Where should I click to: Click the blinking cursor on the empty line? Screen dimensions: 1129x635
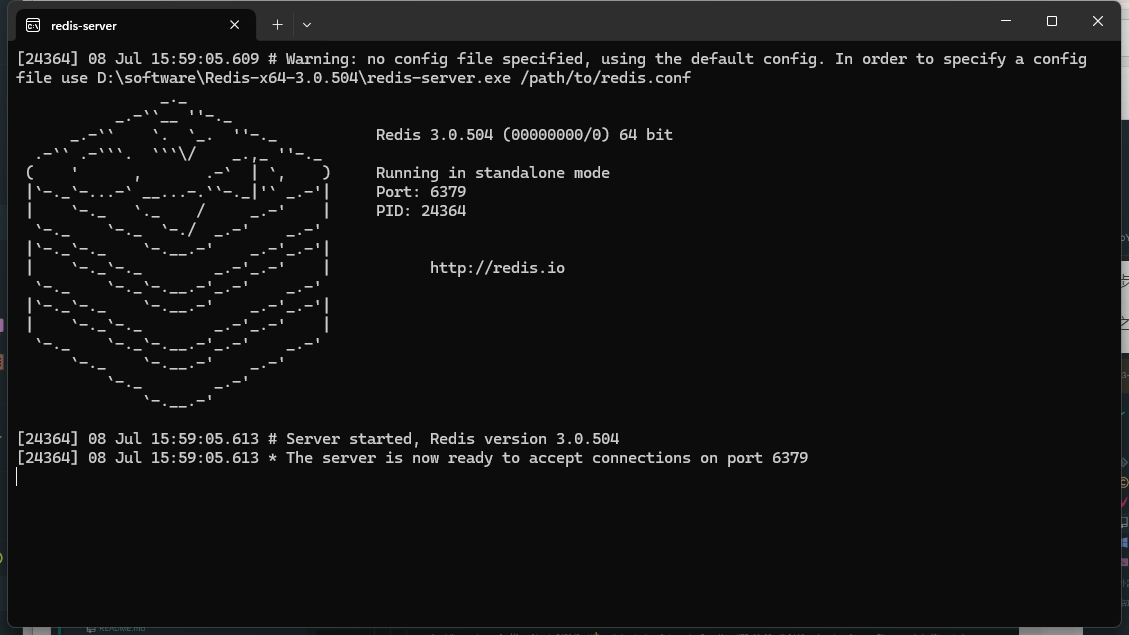pos(17,477)
